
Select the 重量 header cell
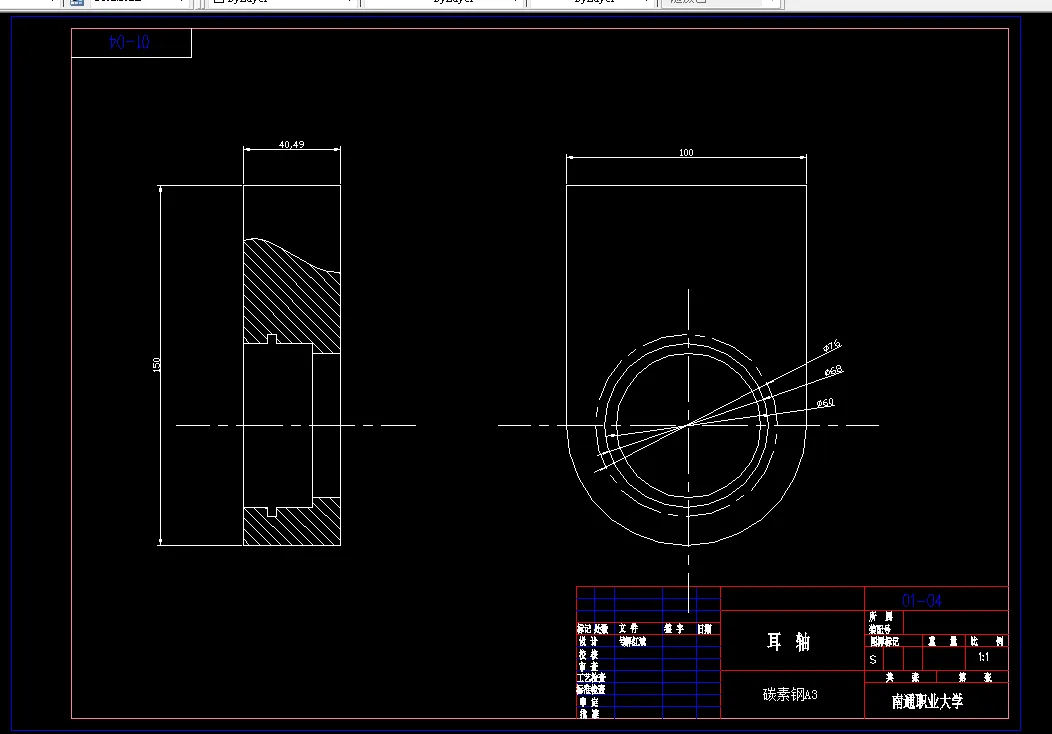[943, 641]
